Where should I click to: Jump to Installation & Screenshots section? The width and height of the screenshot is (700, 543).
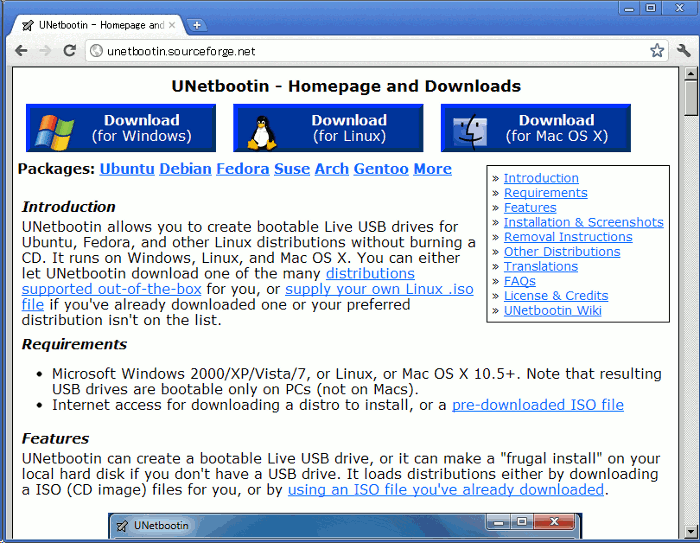point(583,222)
